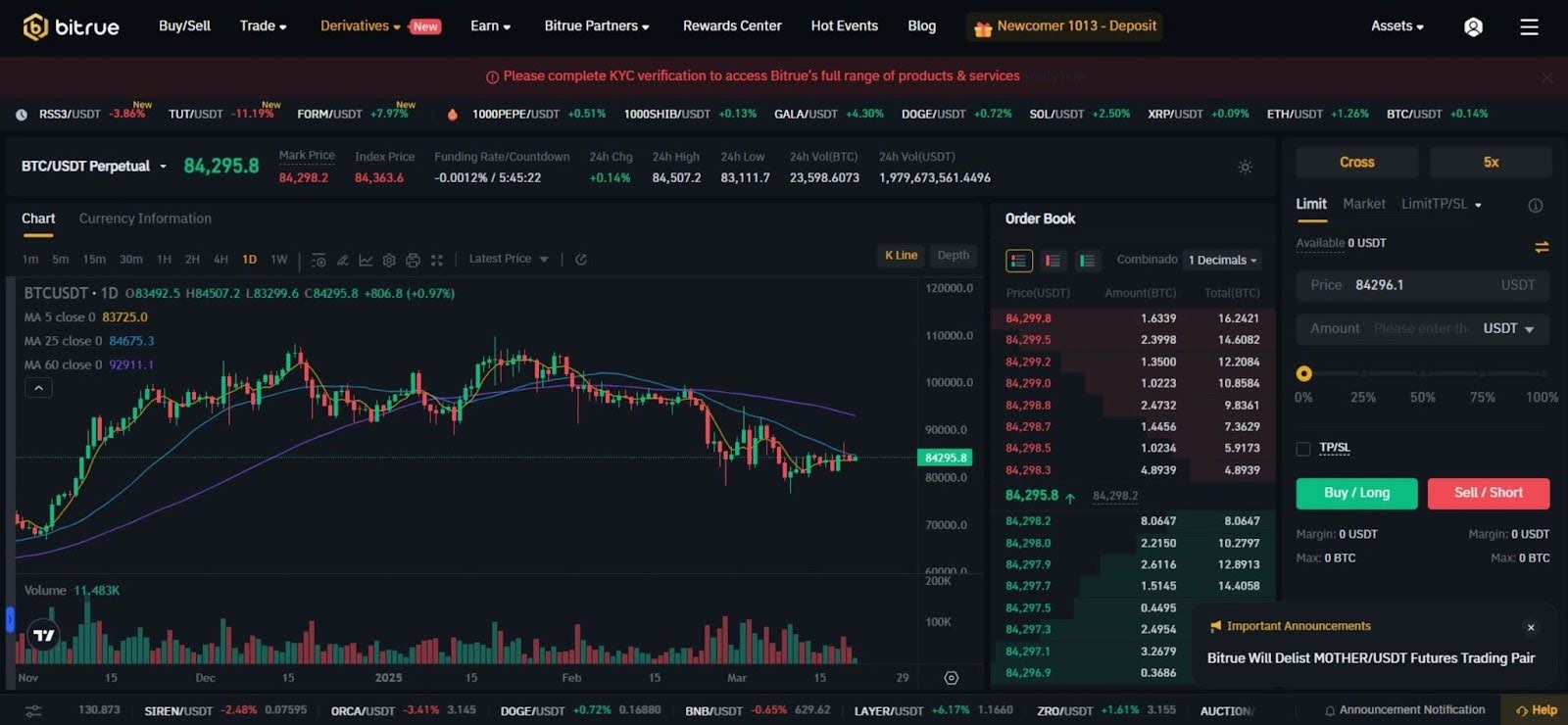Screen dimensions: 1568x725
Task: Click the amount slider handle at 0%
Action: coord(1303,373)
